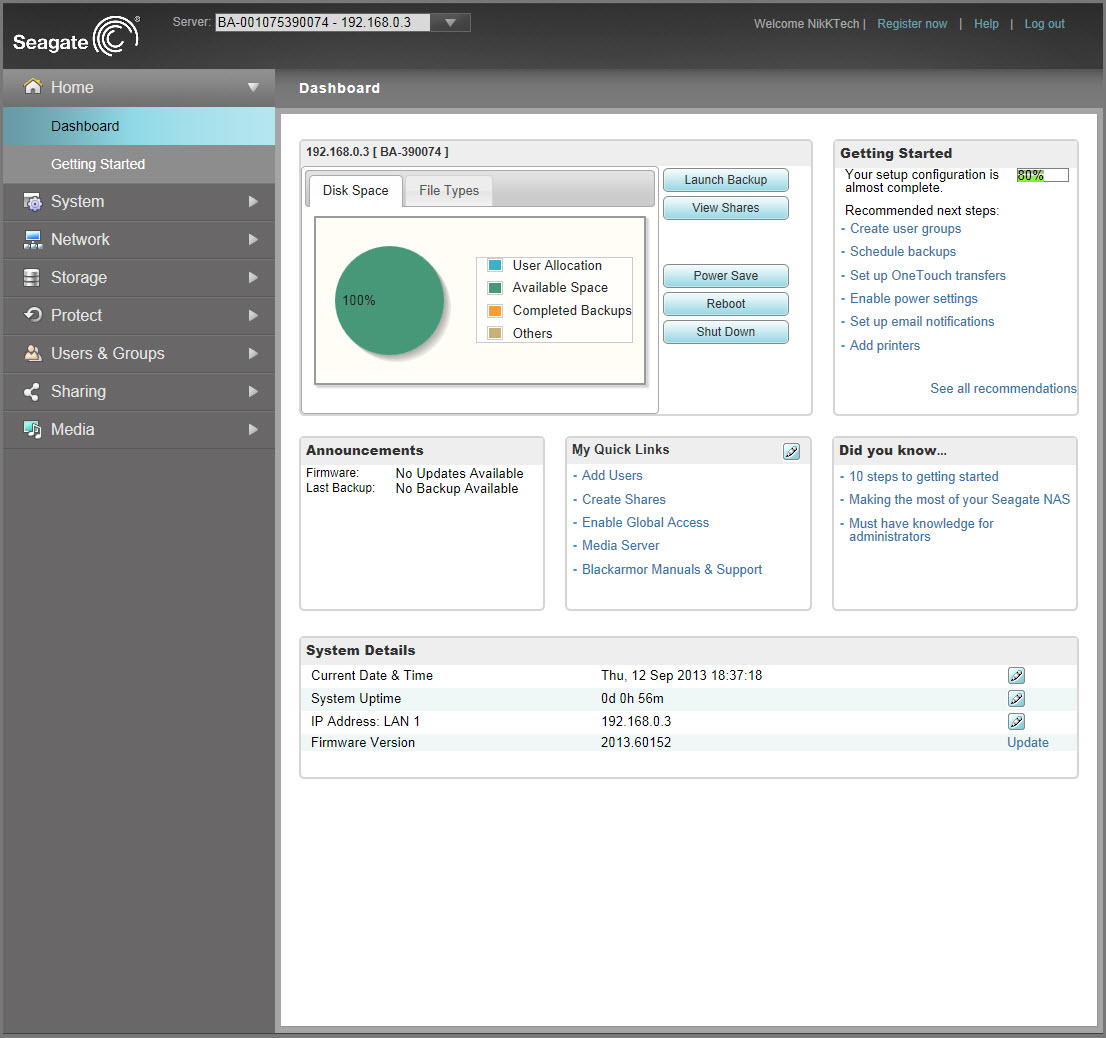Open Add printers link

click(885, 346)
